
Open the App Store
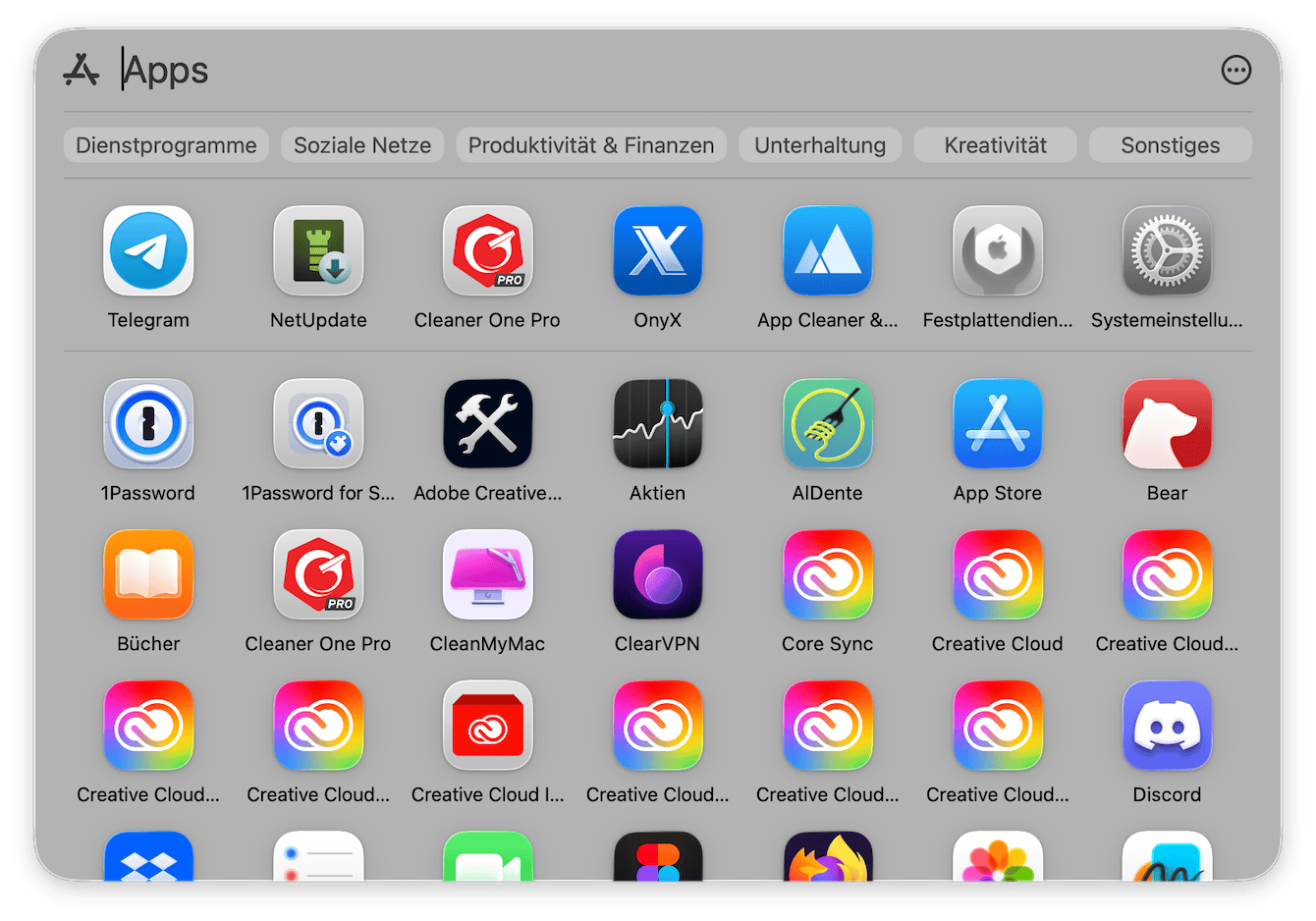pos(997,423)
